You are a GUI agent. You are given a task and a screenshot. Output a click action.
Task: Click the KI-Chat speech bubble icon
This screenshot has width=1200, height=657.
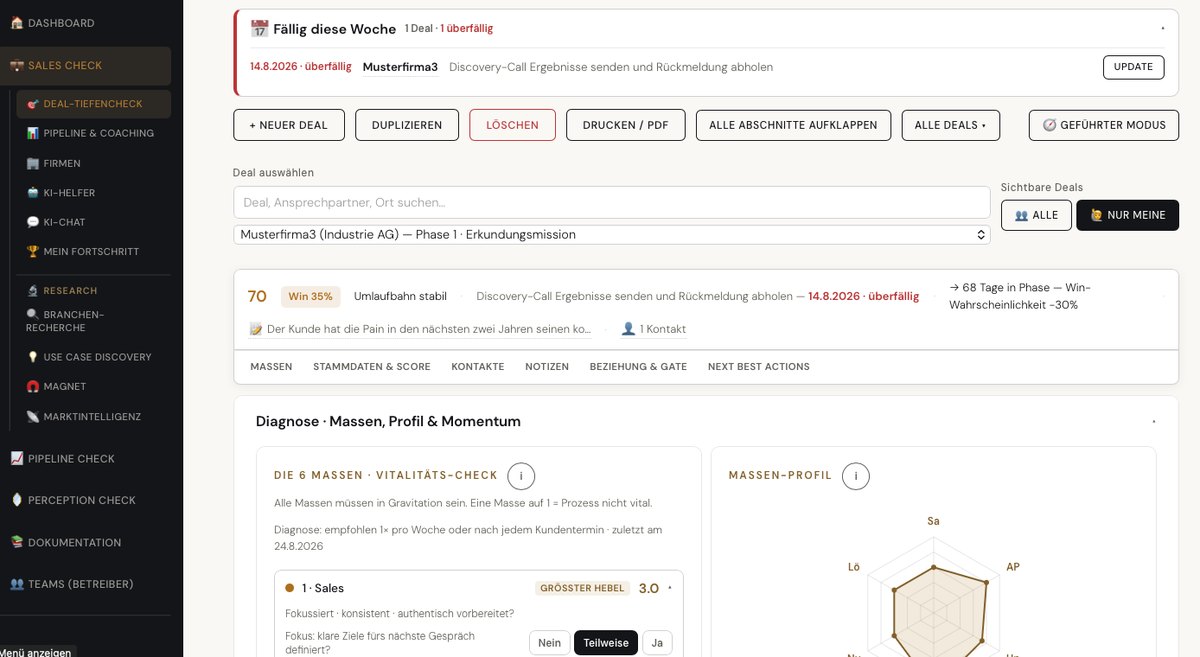[x=33, y=222]
